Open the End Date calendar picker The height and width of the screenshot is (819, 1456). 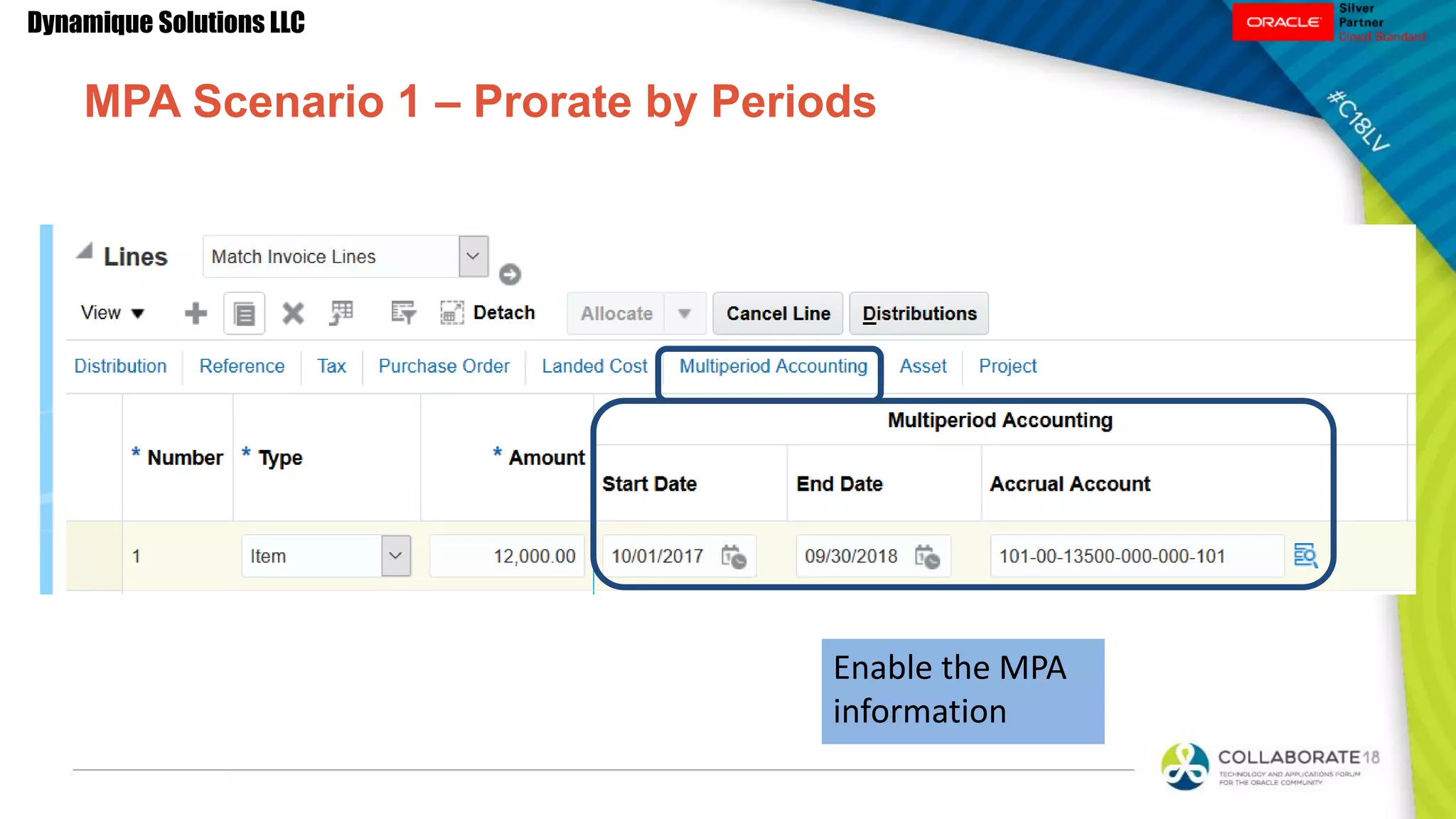click(x=927, y=557)
